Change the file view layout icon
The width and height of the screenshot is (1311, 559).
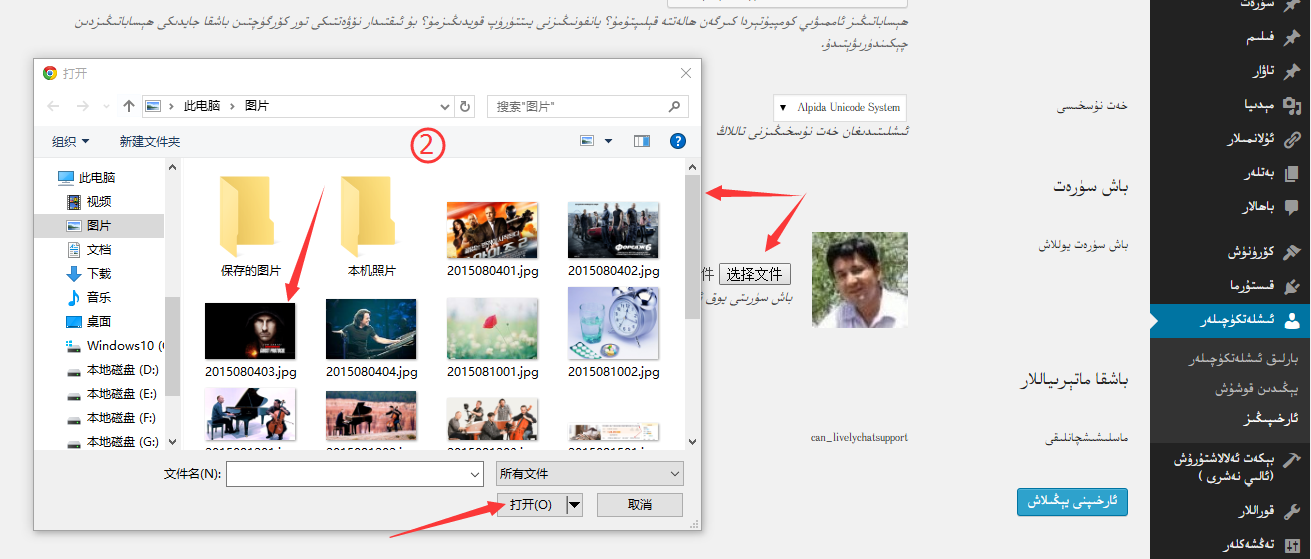point(587,142)
